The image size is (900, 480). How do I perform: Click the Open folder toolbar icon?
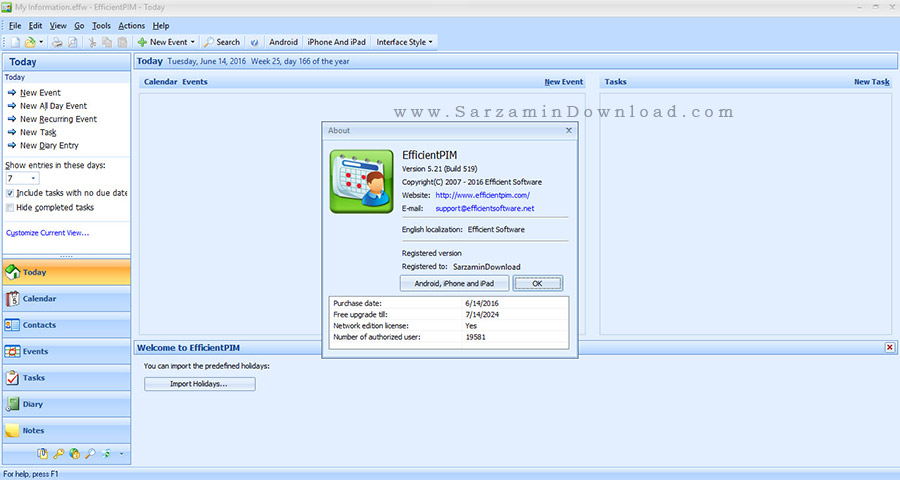[30, 42]
